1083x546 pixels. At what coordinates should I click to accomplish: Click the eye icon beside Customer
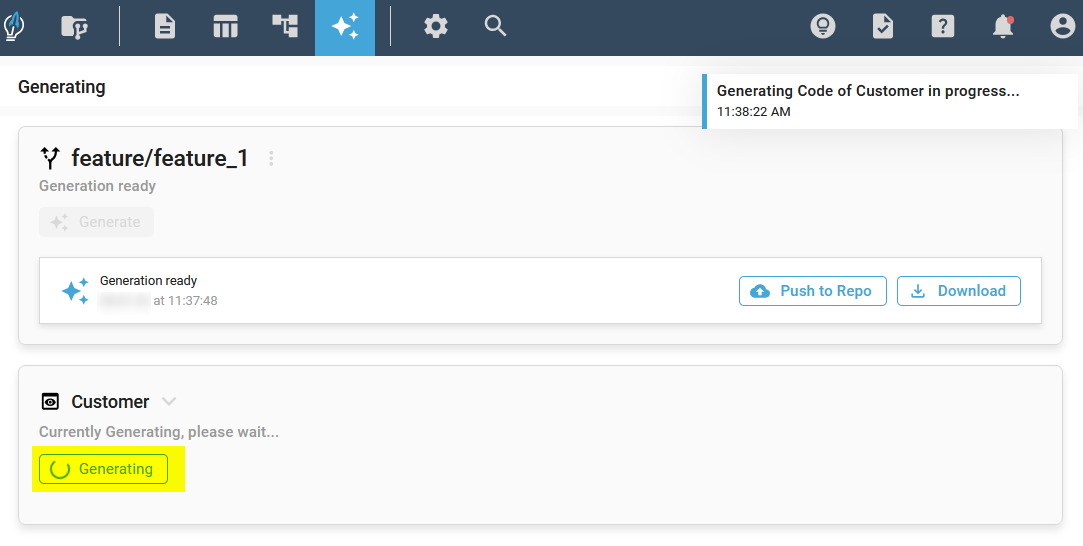(50, 402)
